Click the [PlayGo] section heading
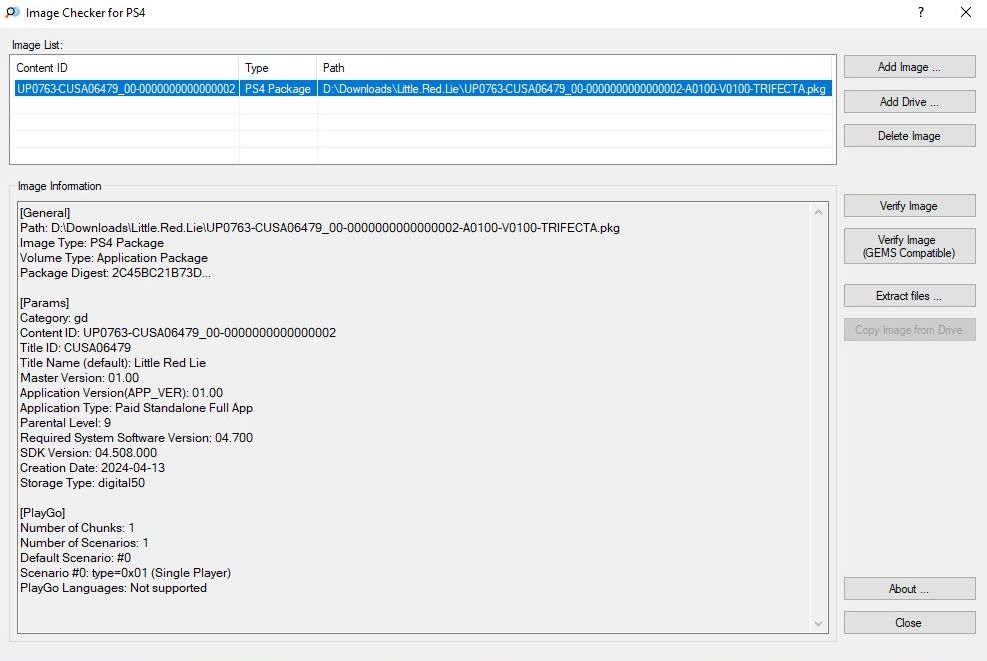The image size is (987, 661). pos(42,513)
